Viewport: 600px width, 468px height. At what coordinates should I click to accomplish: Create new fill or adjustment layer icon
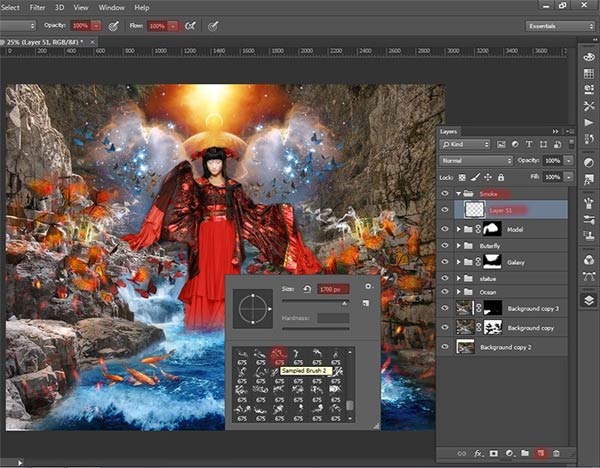click(x=509, y=453)
